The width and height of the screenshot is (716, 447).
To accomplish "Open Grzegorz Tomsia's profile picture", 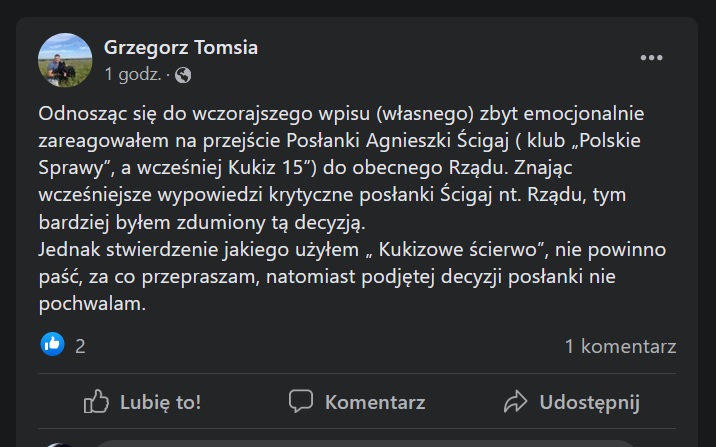I will pyautogui.click(x=63, y=58).
